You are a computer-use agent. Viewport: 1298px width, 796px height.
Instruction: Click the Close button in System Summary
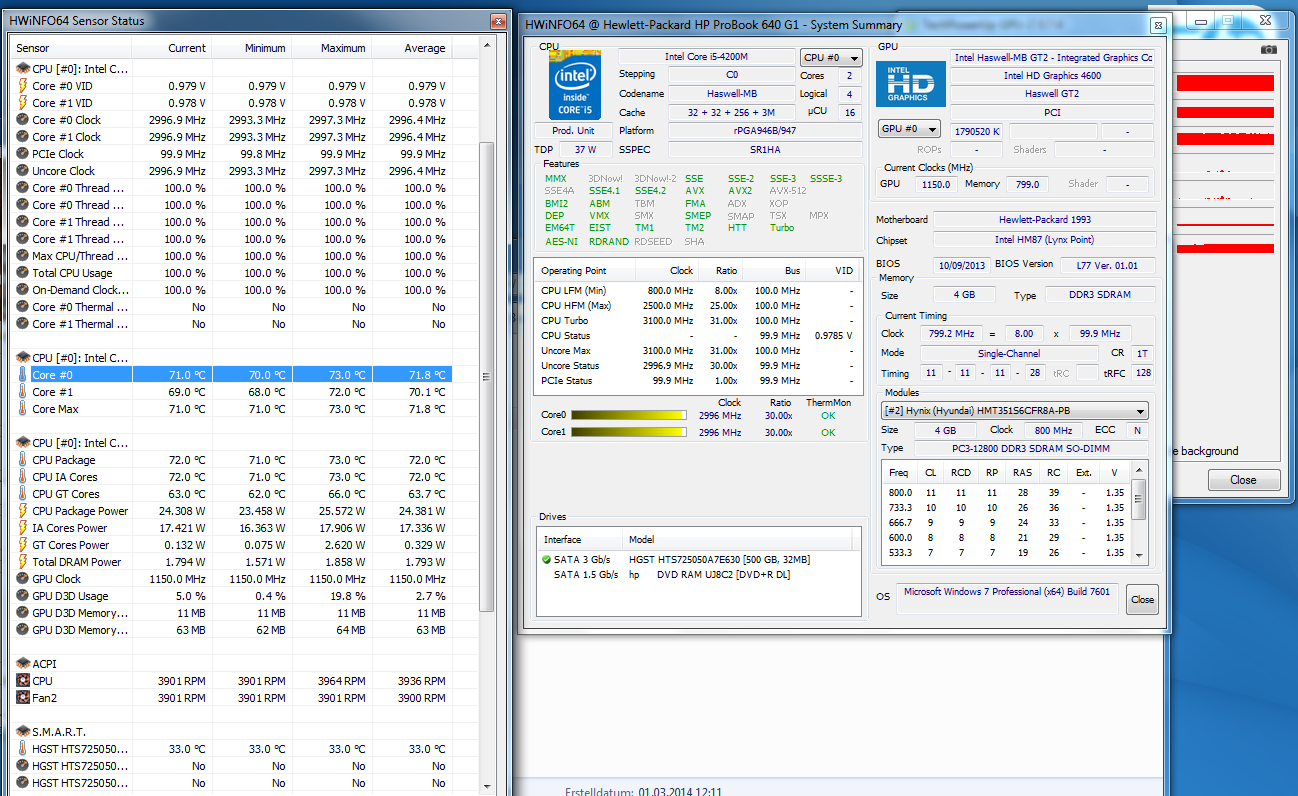click(x=1142, y=600)
